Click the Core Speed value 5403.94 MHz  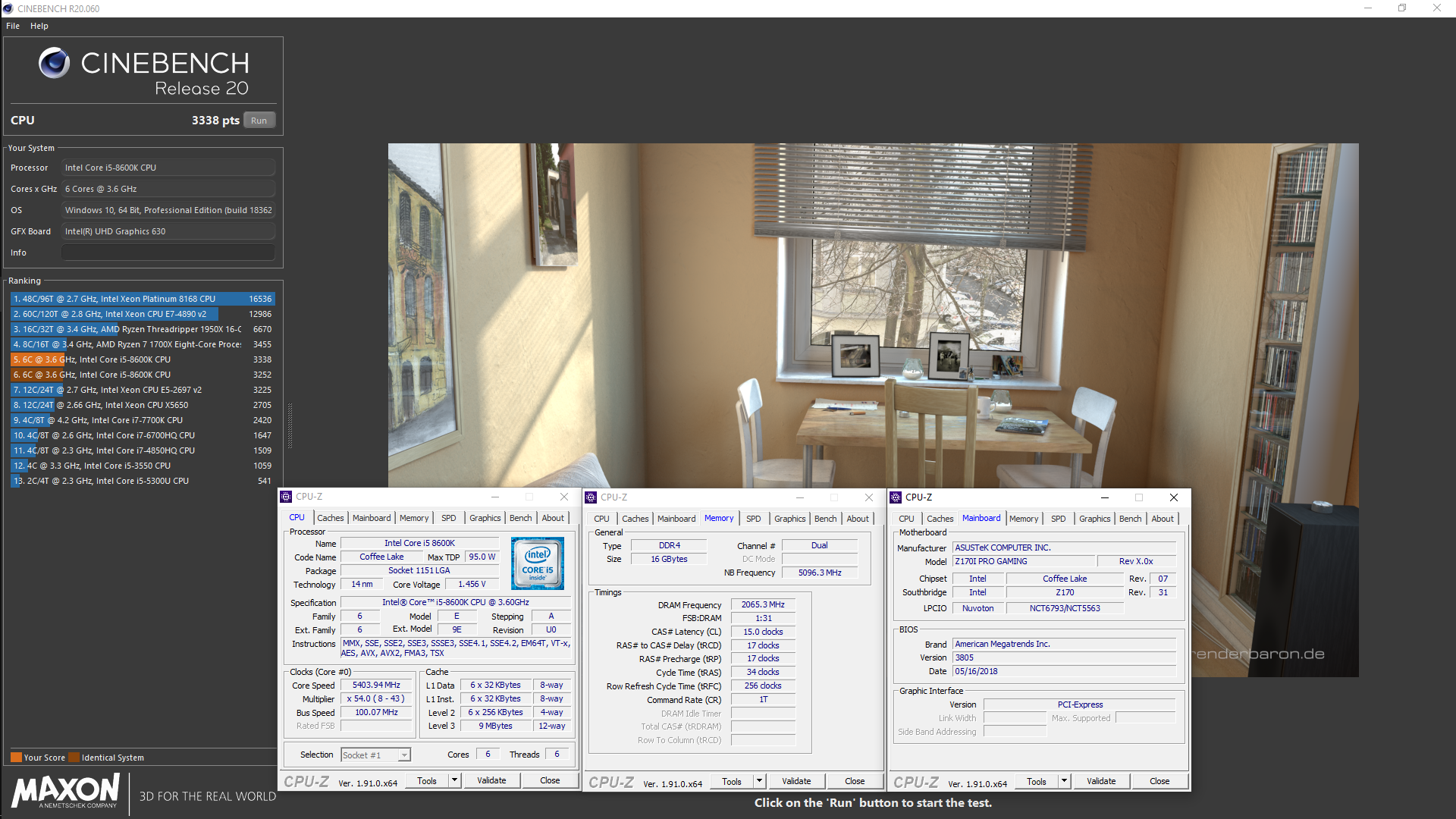[376, 685]
